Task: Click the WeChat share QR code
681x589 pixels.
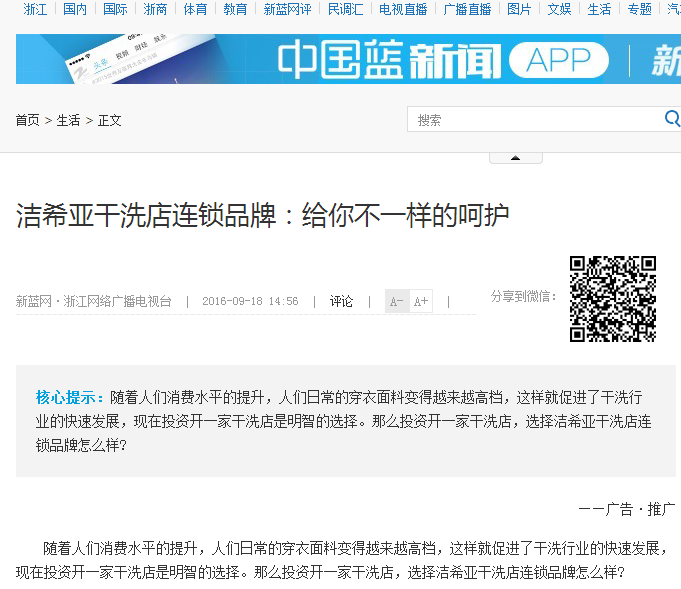Action: coord(612,298)
